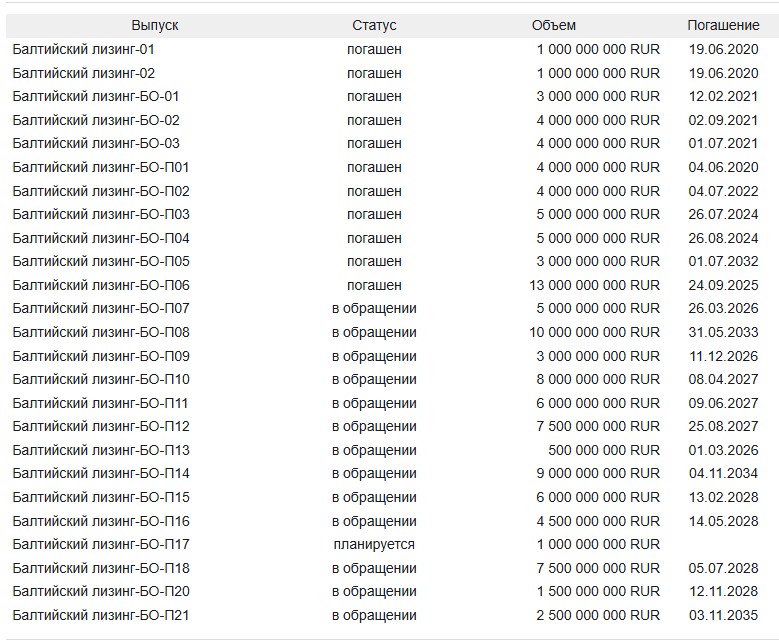
Task: Click redemption date 04.06.2020
Action: (723, 167)
